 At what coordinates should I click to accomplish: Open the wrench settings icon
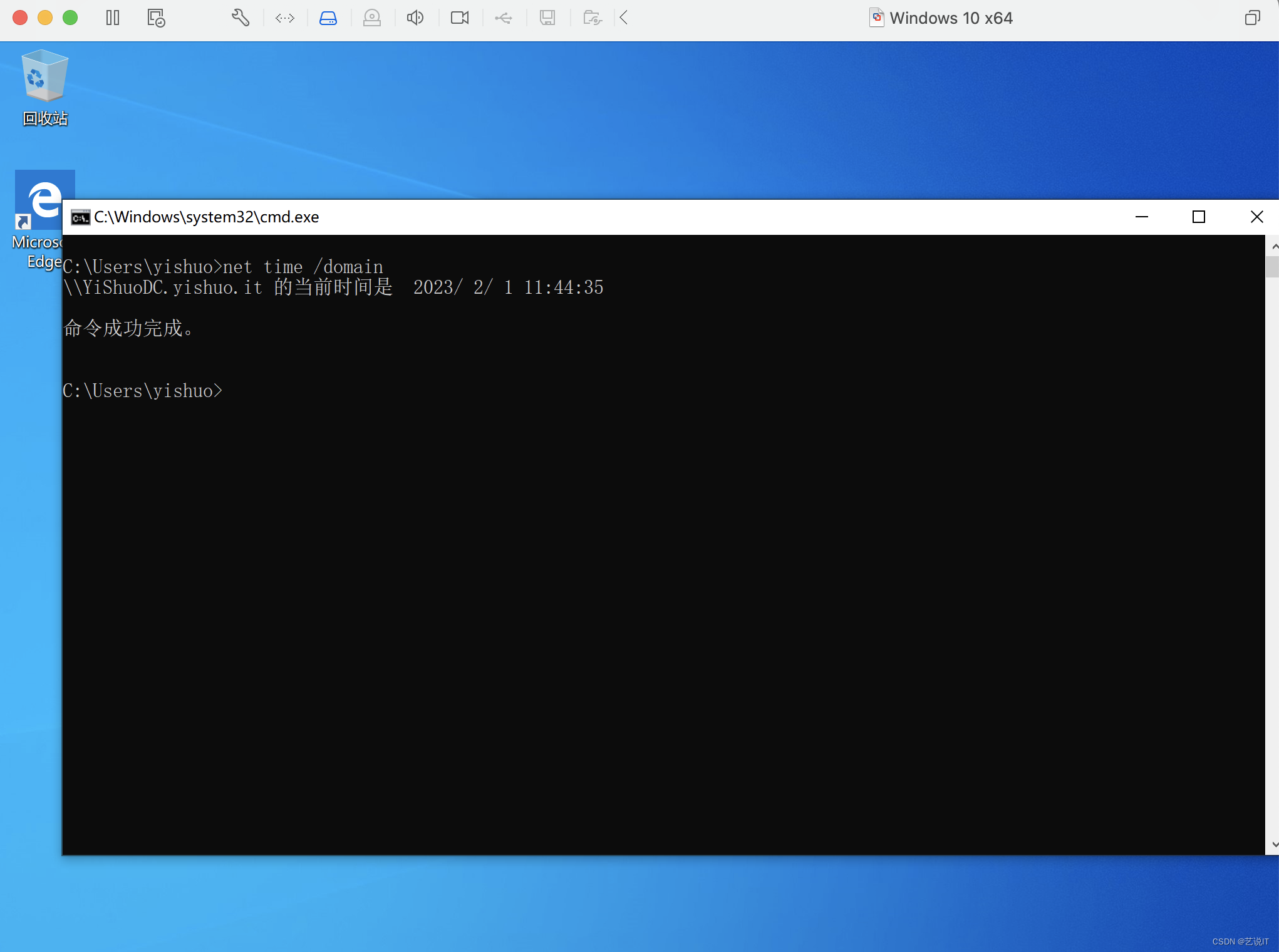(241, 18)
